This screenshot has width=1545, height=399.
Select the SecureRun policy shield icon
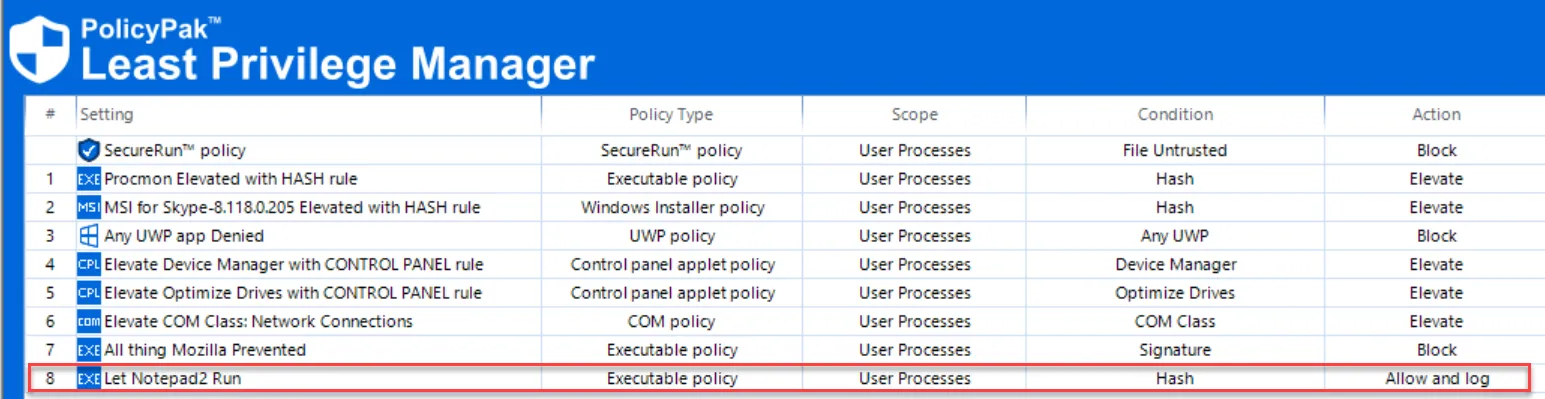pyautogui.click(x=89, y=150)
